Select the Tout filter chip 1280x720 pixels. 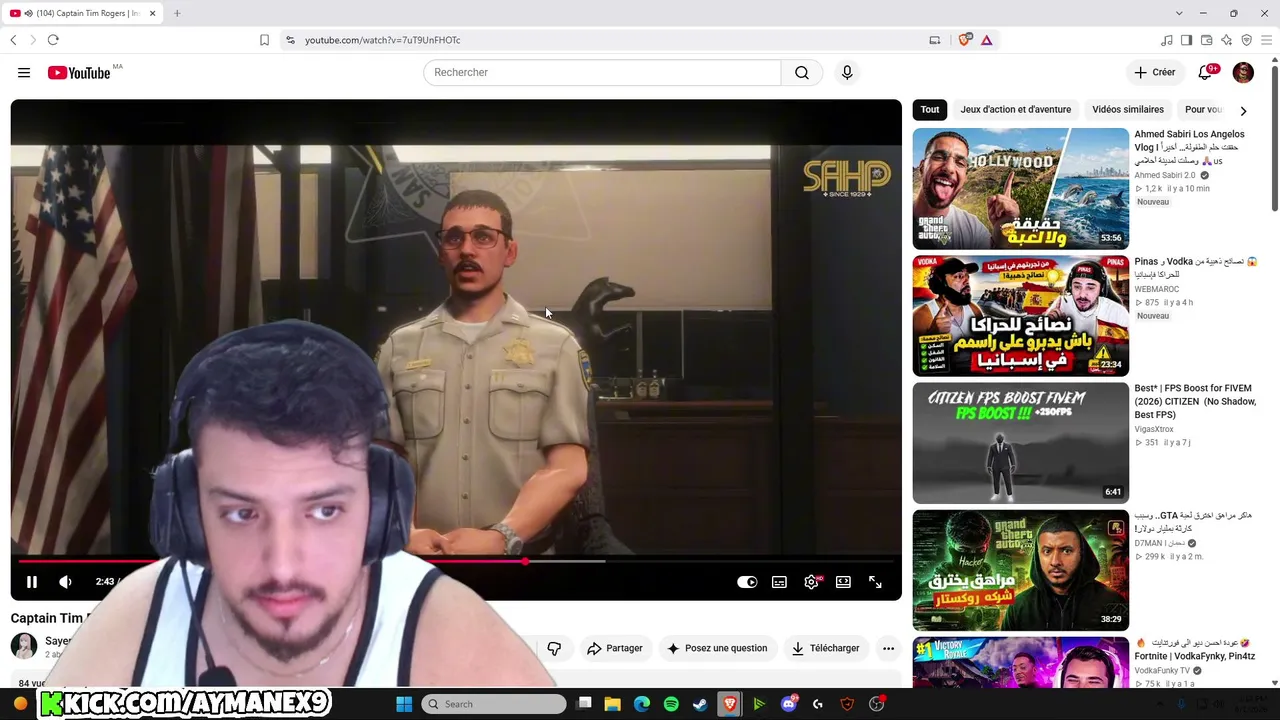click(930, 110)
